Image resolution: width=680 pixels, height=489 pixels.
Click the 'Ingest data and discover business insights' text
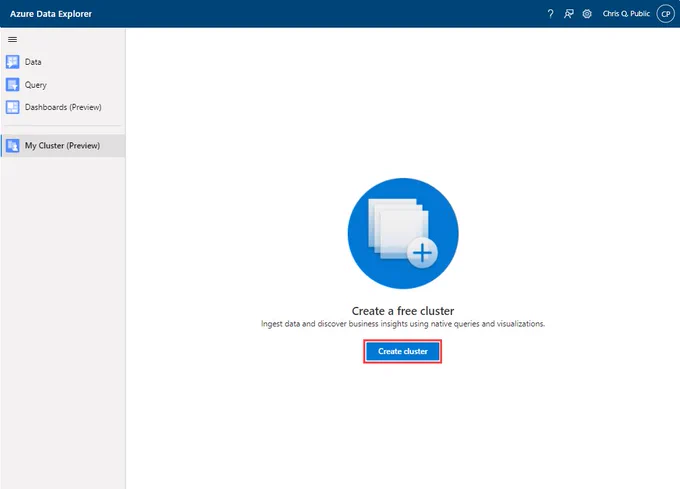pos(403,324)
